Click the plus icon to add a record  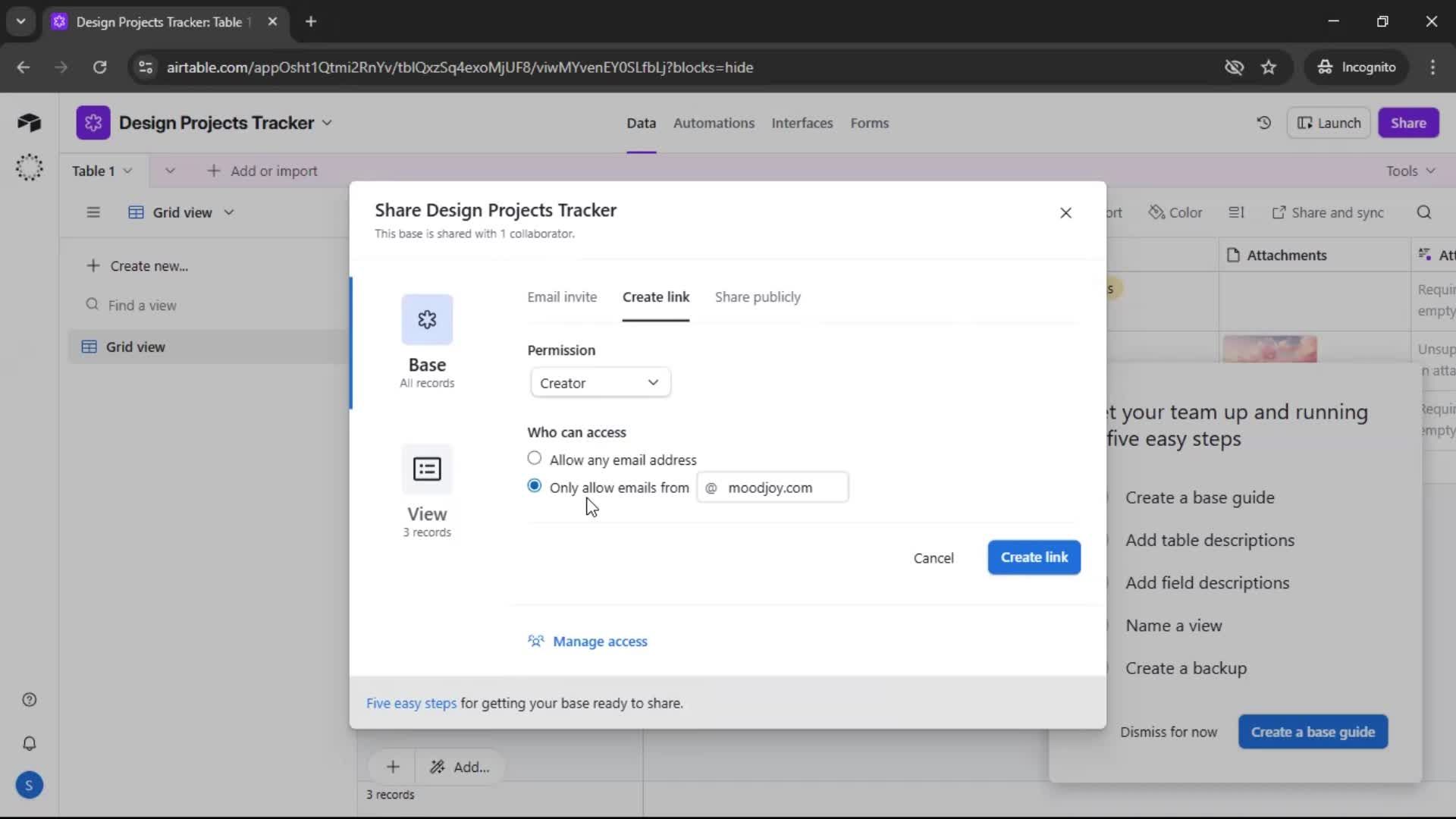(393, 767)
